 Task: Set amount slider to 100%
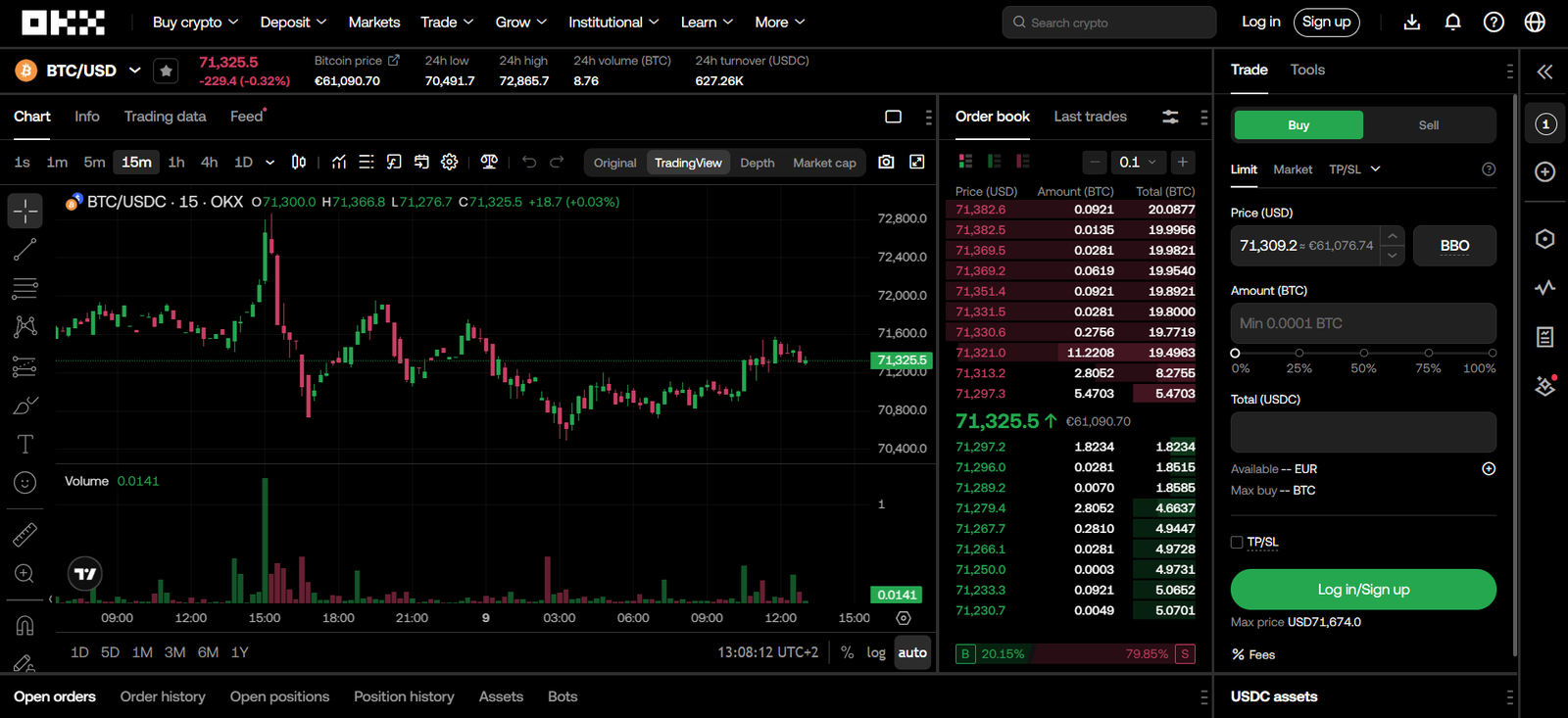coord(1492,354)
